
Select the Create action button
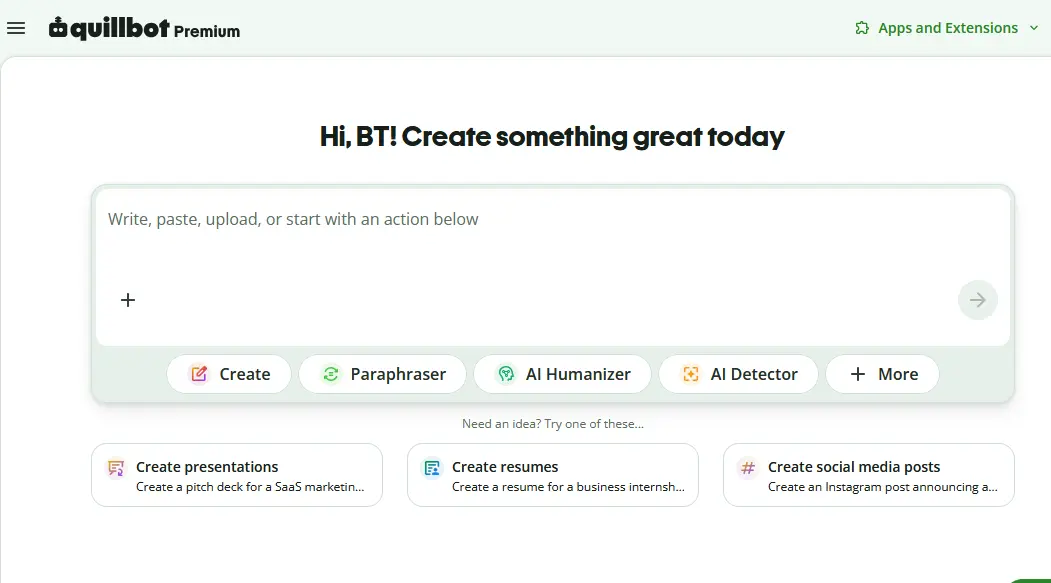pyautogui.click(x=229, y=374)
